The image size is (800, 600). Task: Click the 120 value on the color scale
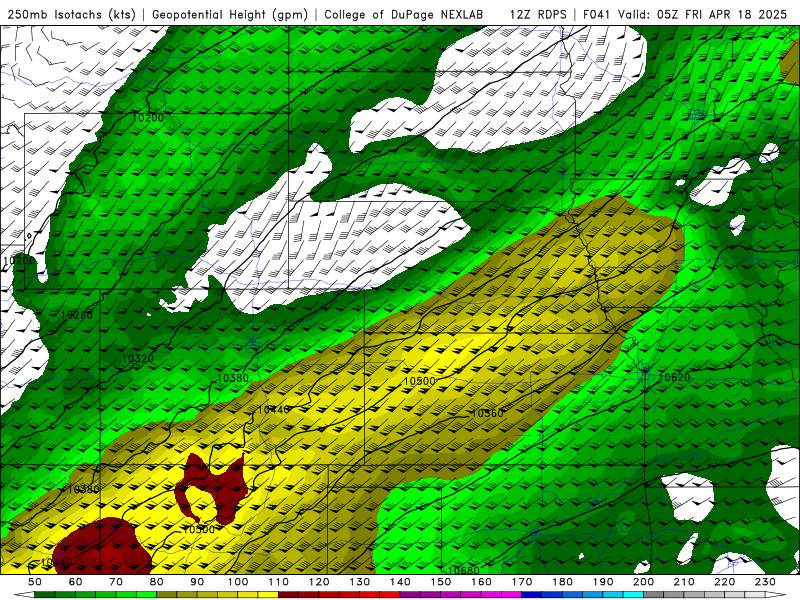[319, 582]
